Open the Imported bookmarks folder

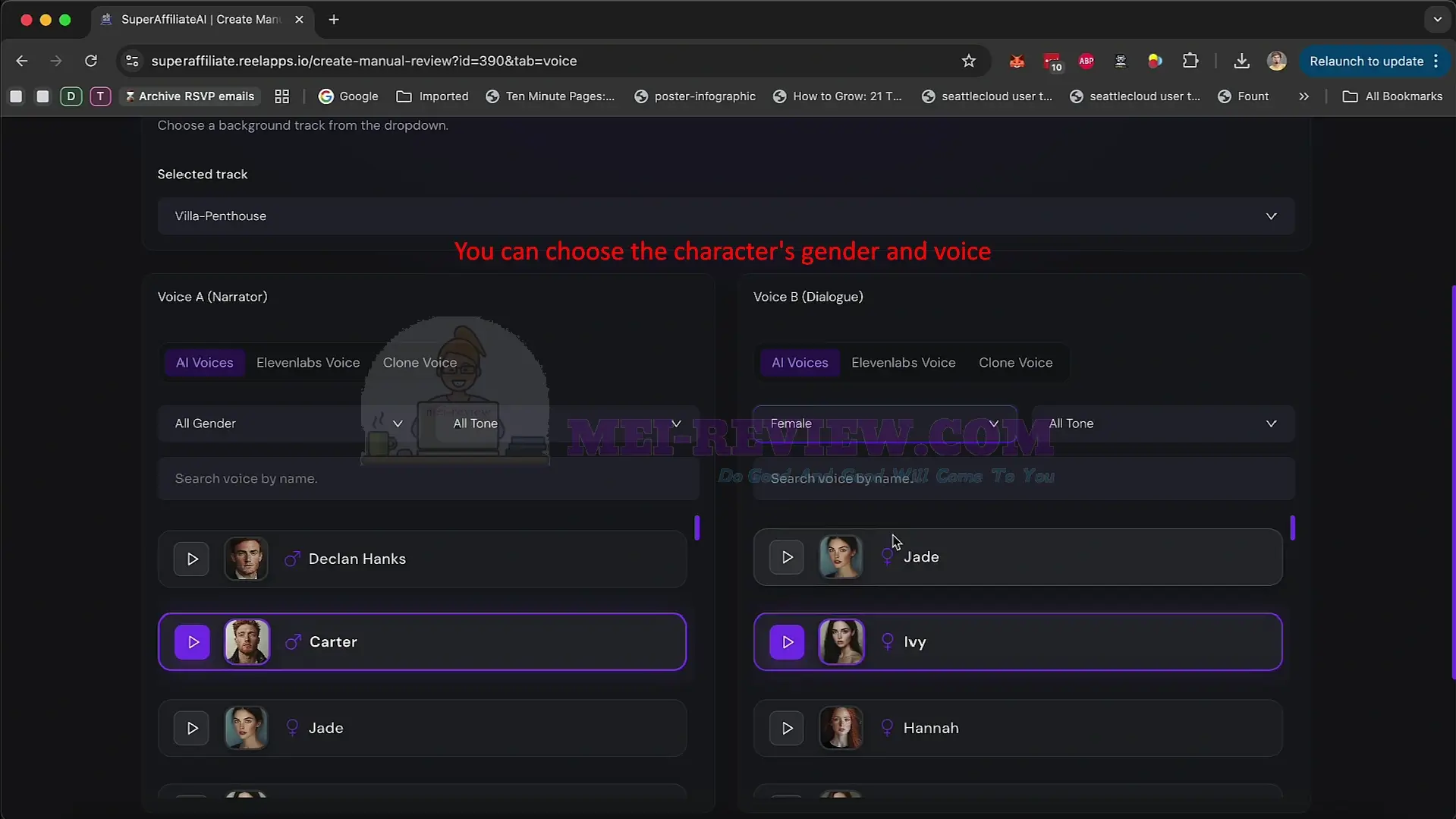432,96
